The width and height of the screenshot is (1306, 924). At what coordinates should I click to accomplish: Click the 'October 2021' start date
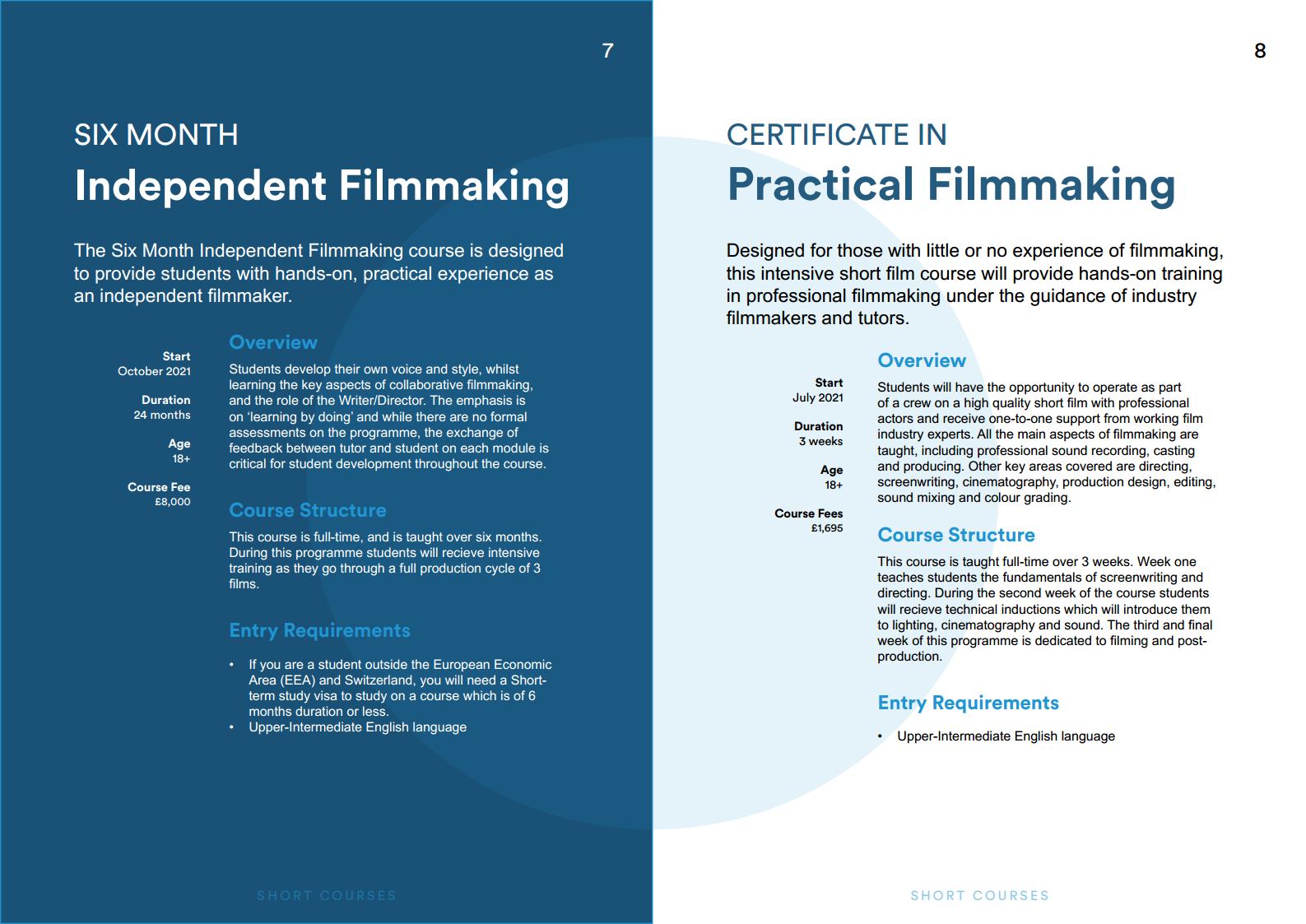(154, 371)
